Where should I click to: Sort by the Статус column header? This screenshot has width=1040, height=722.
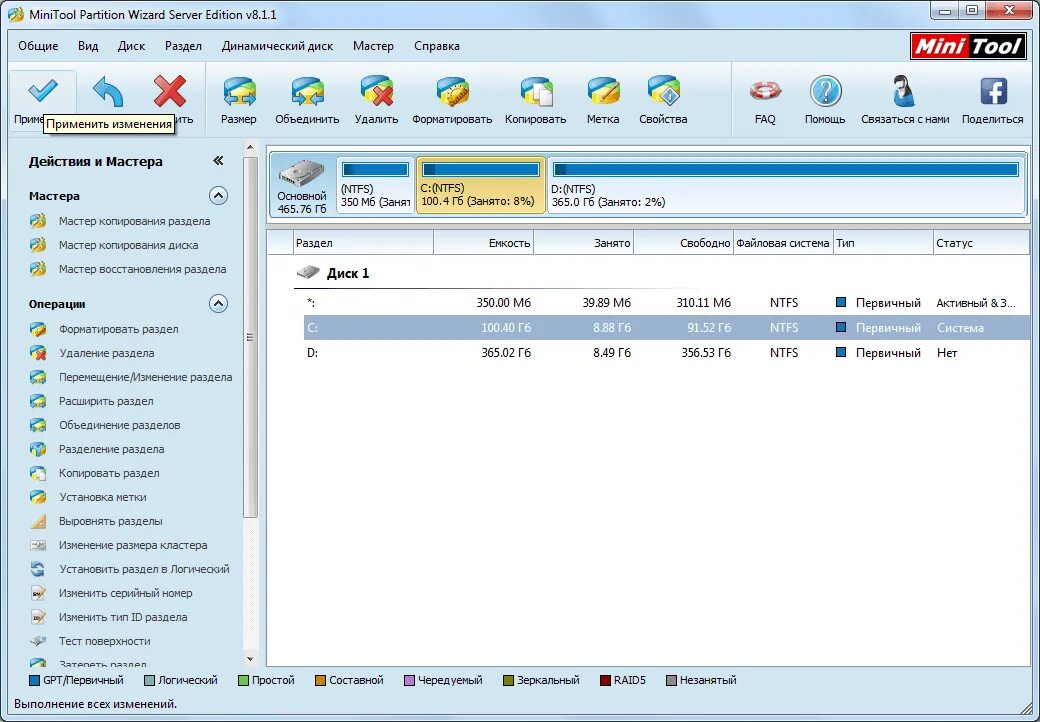pos(982,243)
